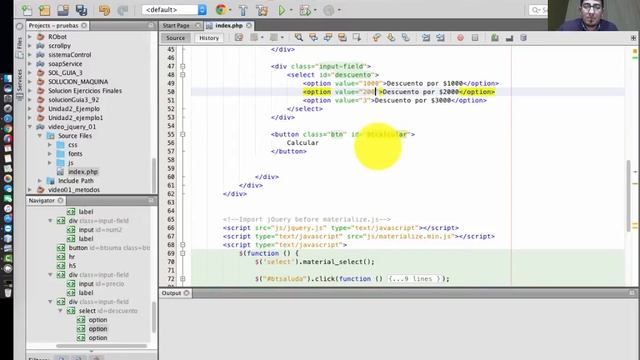Click the Next Bookmark icon
The image size is (640, 360).
tap(391, 38)
